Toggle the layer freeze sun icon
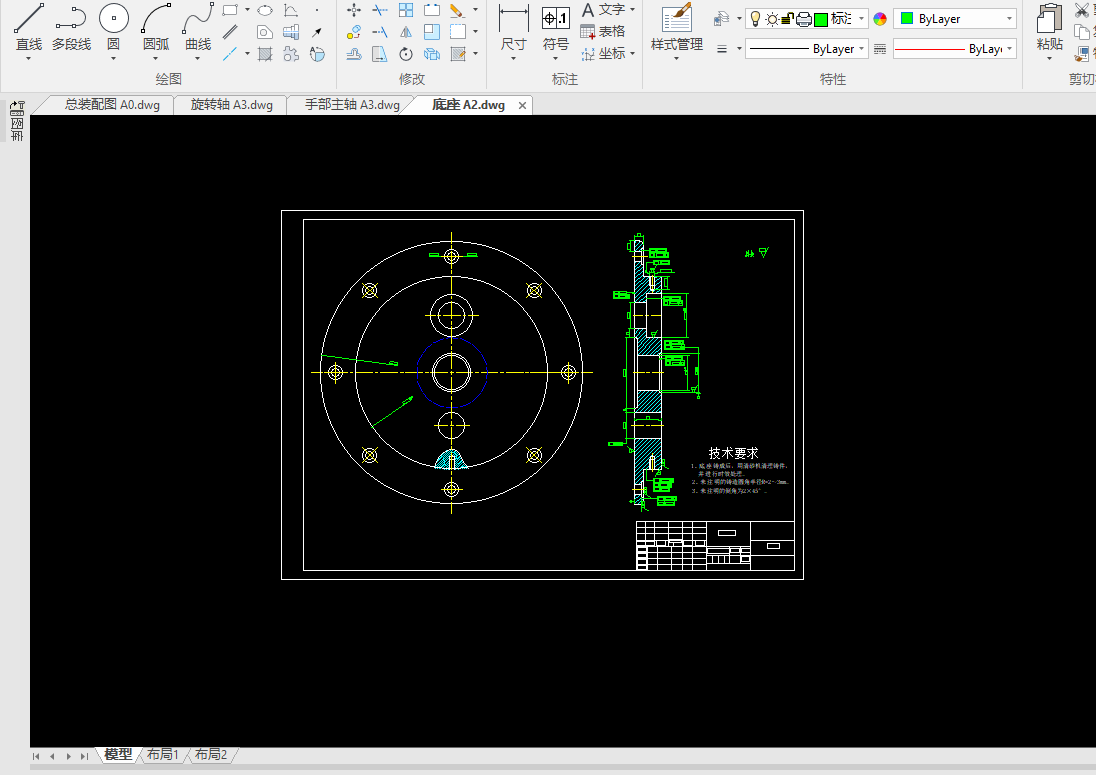Image resolution: width=1096 pixels, height=775 pixels. click(x=772, y=20)
